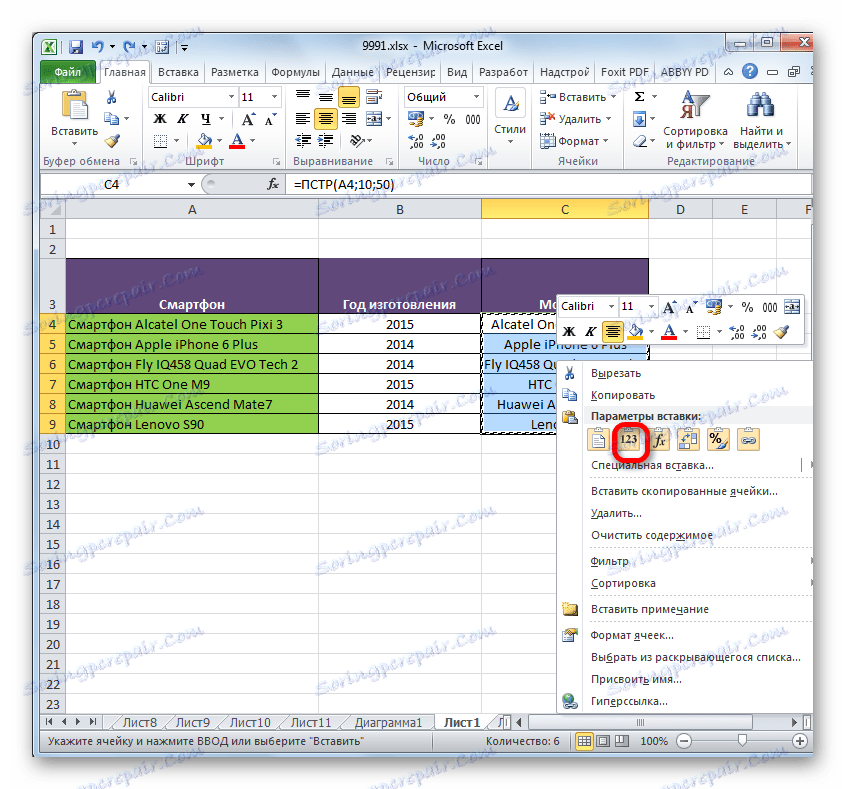Toggle bold formatting in the ribbon
The height and width of the screenshot is (789, 865).
click(158, 117)
